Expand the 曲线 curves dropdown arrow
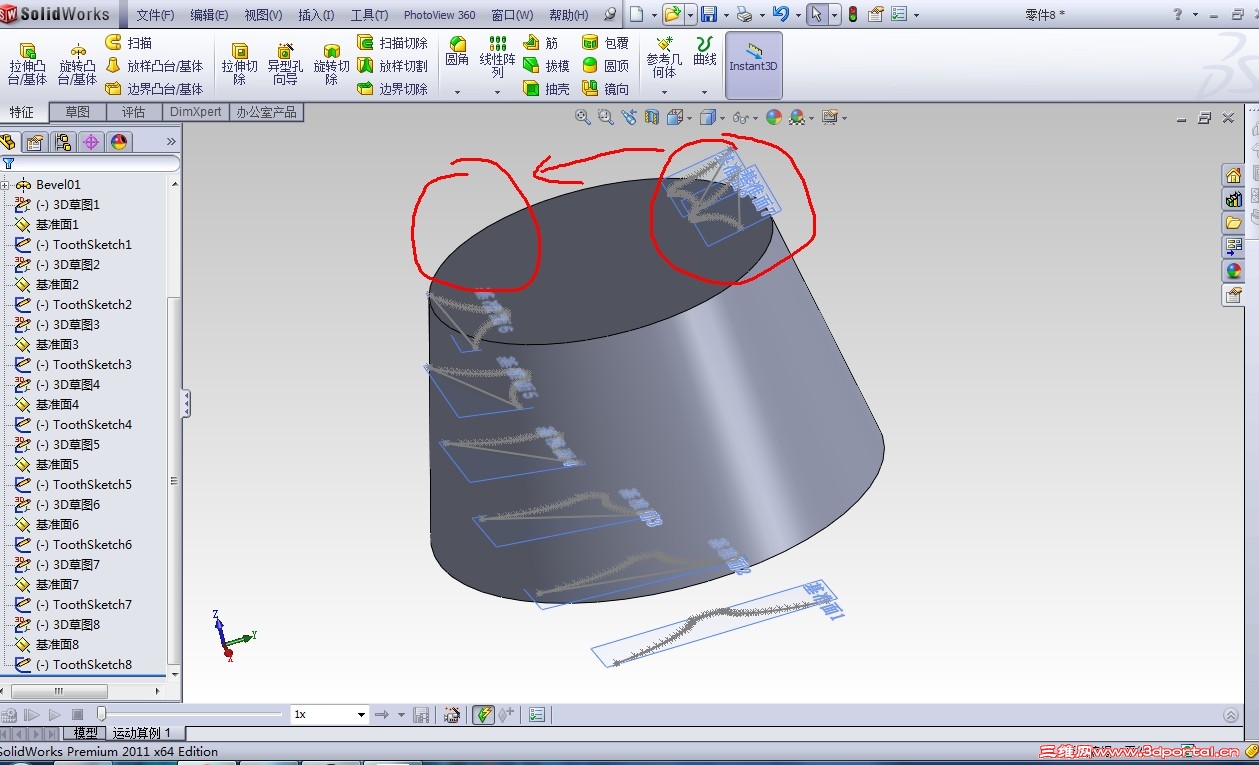Viewport: 1259px width, 765px height. [705, 92]
